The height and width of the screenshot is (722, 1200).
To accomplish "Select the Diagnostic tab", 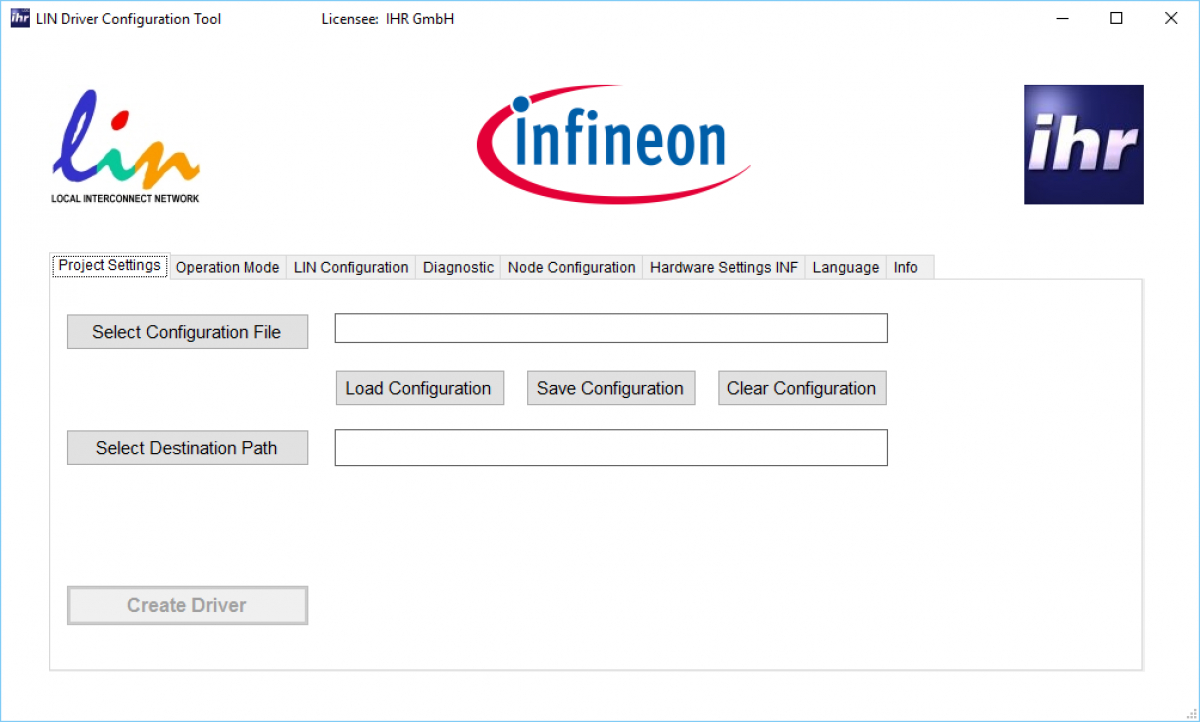I will 458,268.
